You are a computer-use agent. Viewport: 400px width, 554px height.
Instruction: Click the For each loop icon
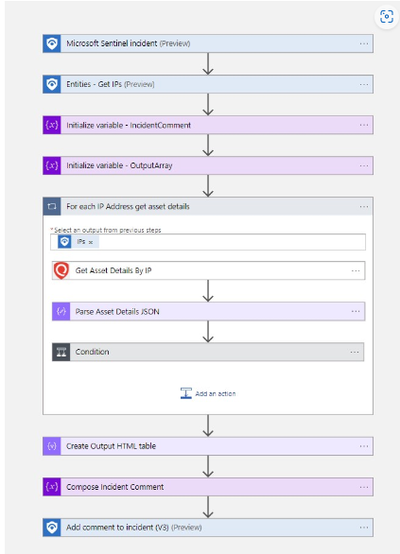52,207
